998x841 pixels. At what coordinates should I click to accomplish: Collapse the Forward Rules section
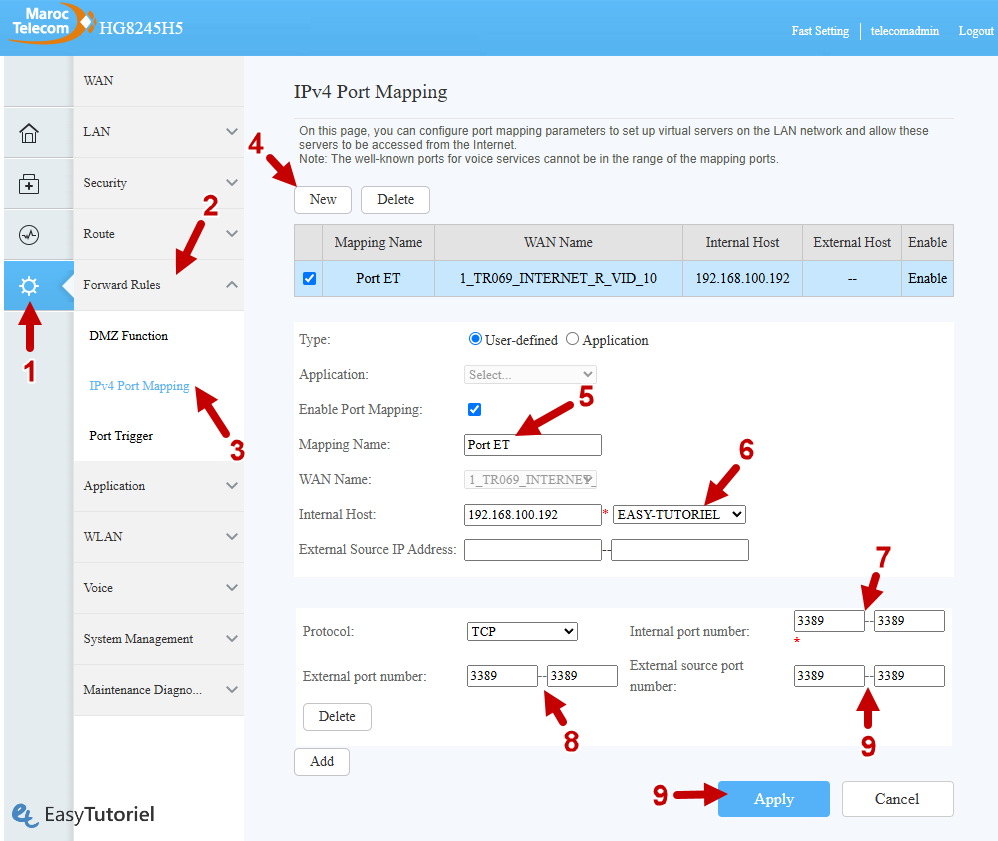(158, 285)
